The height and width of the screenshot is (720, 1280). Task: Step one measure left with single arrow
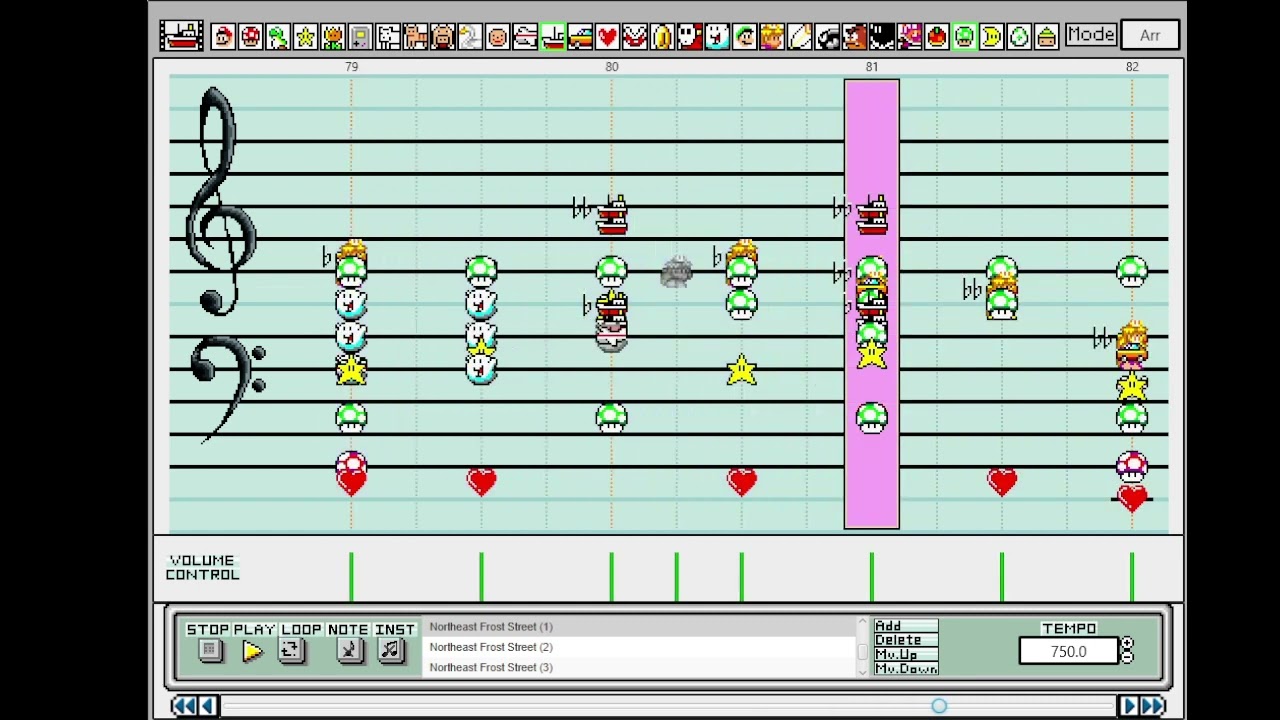click(x=208, y=706)
